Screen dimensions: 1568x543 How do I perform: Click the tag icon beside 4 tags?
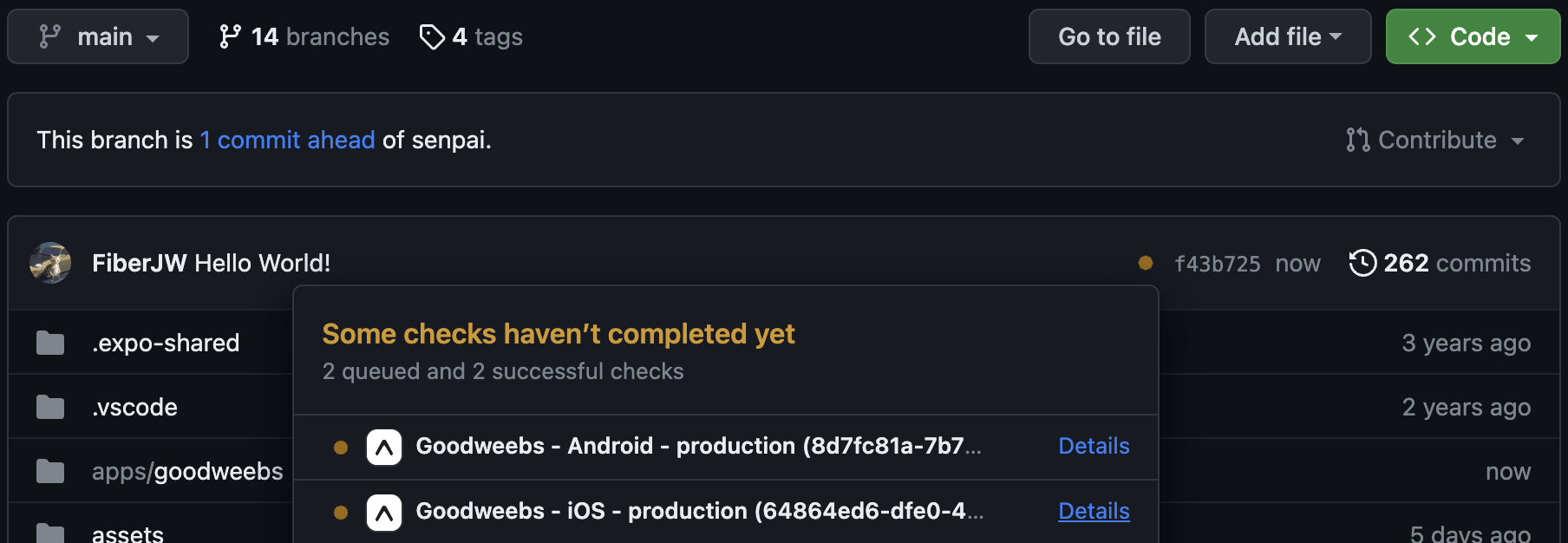pyautogui.click(x=433, y=36)
